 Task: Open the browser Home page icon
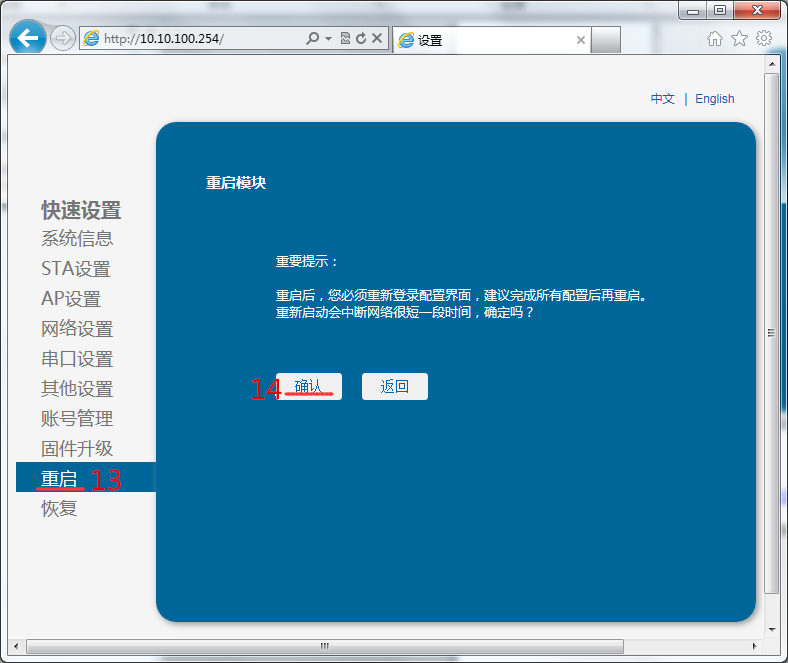point(714,39)
